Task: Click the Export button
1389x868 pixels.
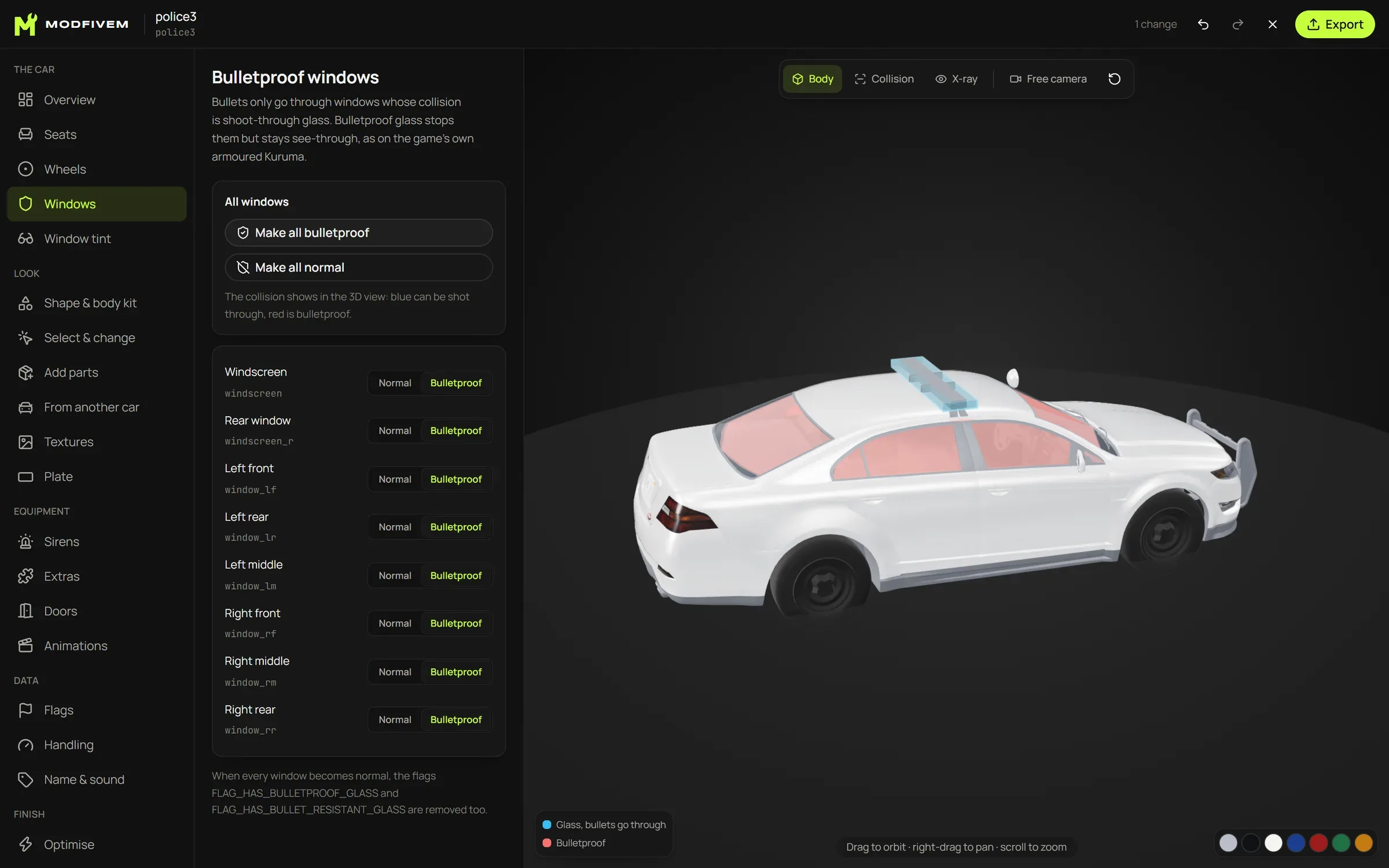Action: click(x=1335, y=24)
